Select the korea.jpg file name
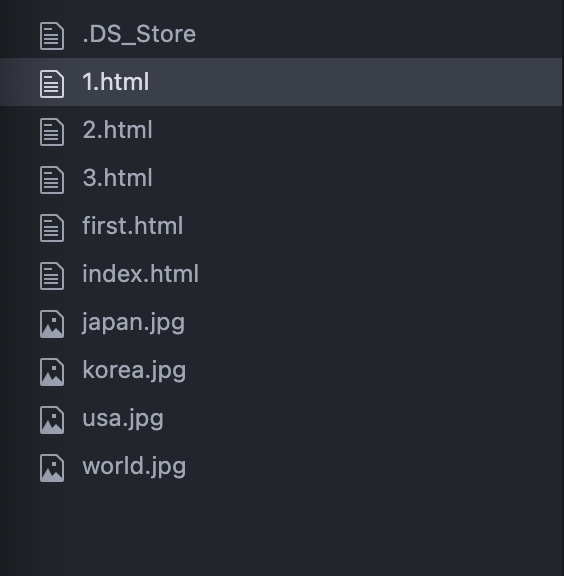 tap(134, 371)
